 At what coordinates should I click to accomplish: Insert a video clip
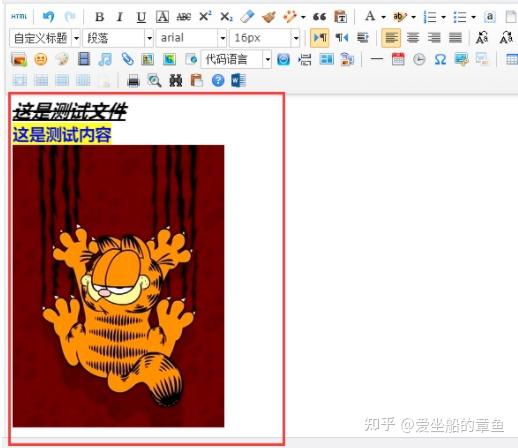coord(84,59)
